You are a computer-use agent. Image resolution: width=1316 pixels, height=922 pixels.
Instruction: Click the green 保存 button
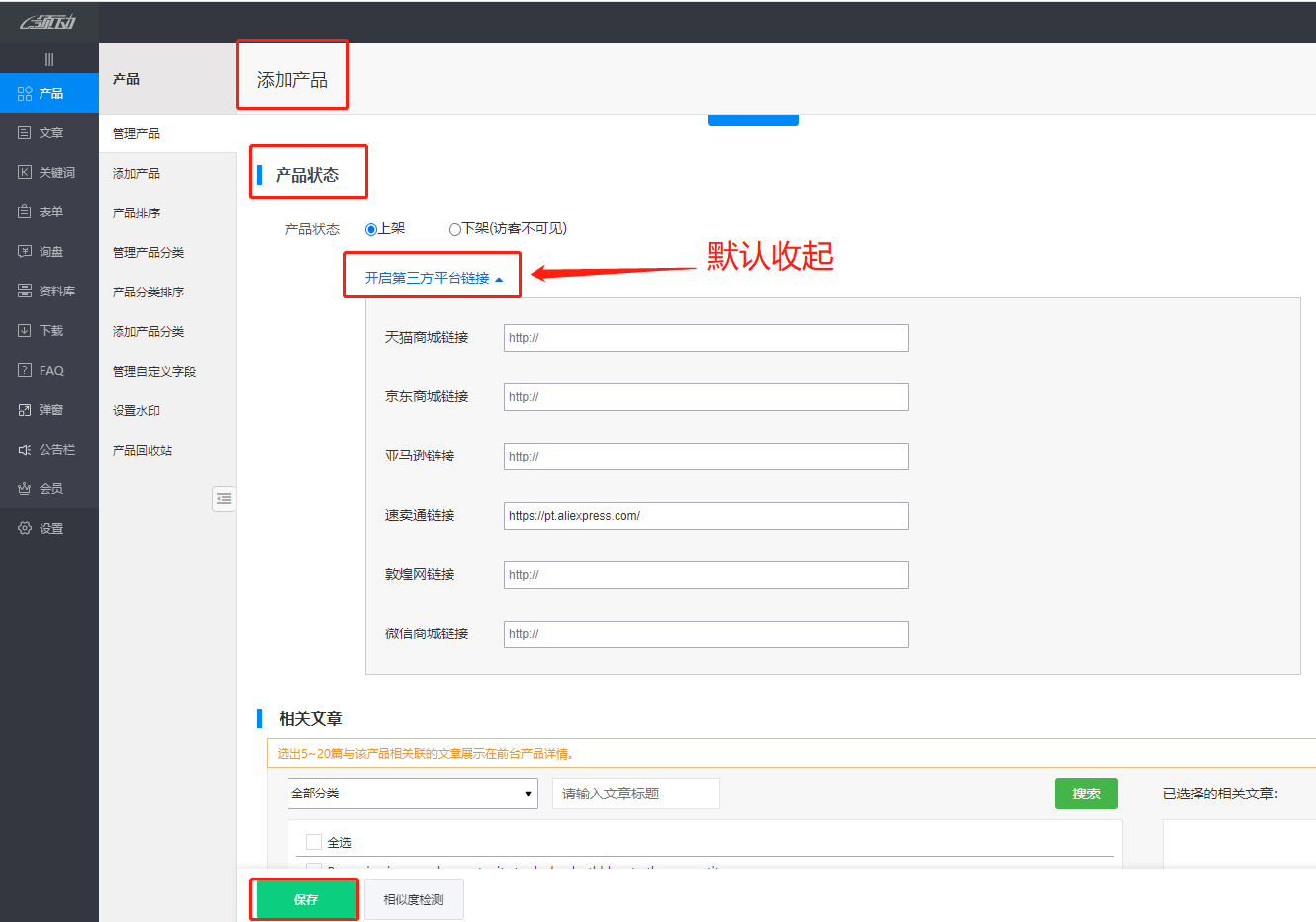[x=305, y=899]
